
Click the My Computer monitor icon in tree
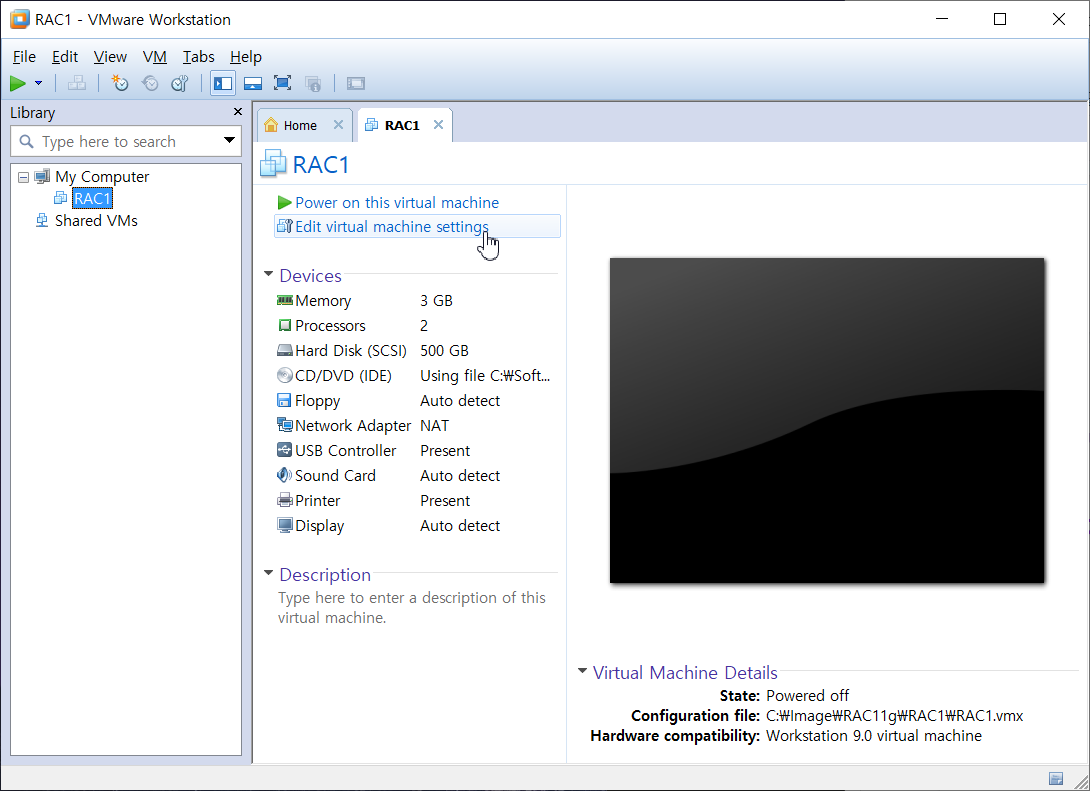42,176
